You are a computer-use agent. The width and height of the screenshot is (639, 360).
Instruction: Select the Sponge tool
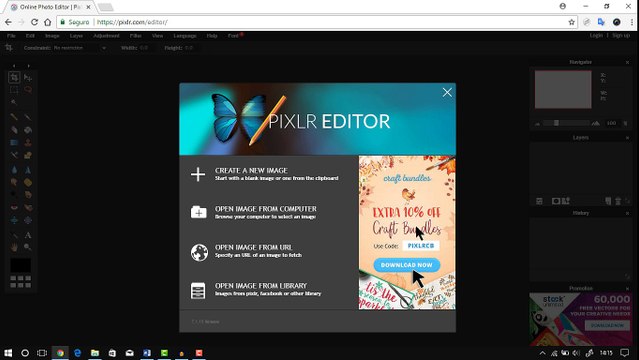click(x=28, y=182)
